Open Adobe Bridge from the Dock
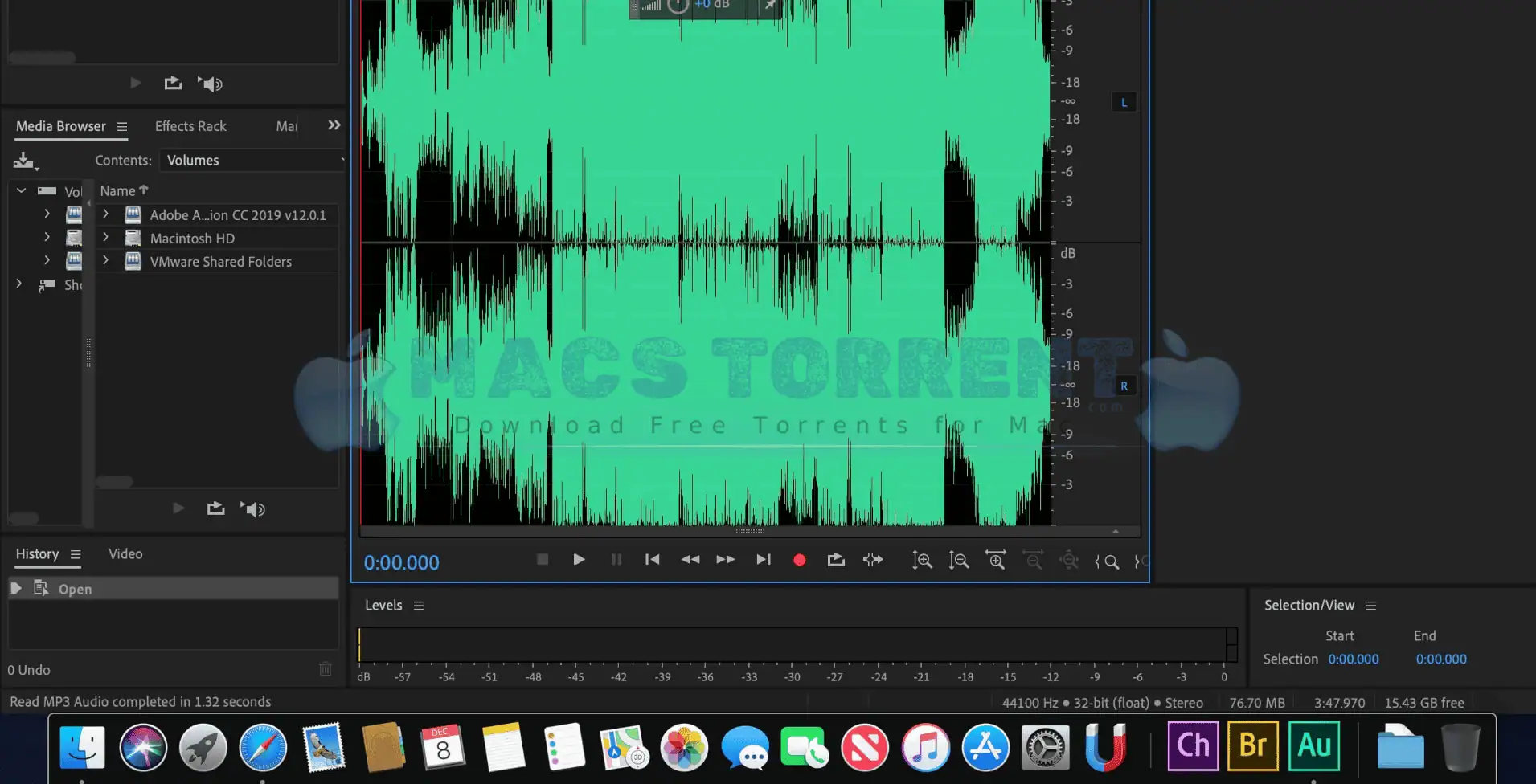 pos(1253,745)
